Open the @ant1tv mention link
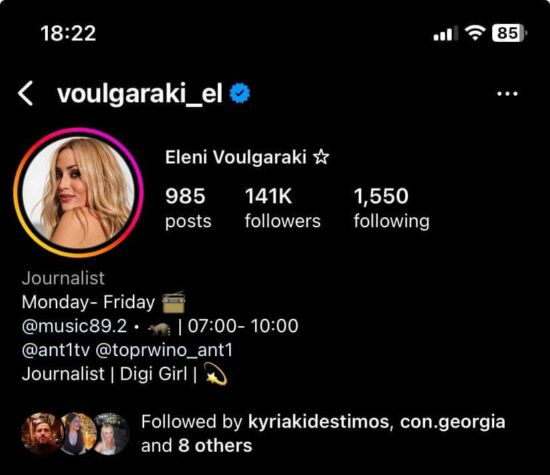The image size is (550, 475). coord(56,350)
